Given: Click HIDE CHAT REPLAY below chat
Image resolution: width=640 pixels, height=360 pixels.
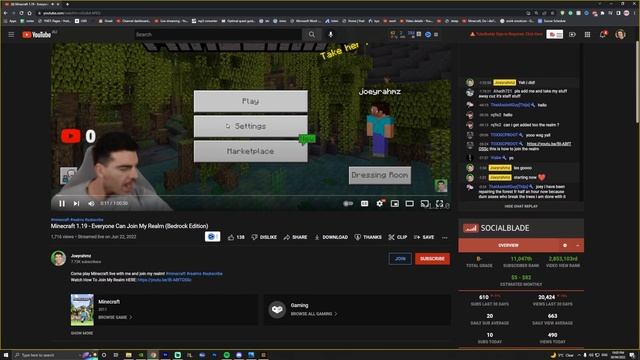Looking at the screenshot, I should click(x=521, y=207).
